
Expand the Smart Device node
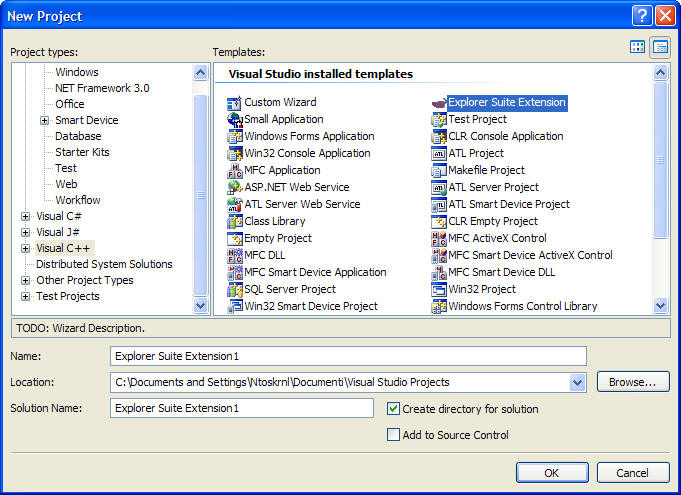(44, 120)
